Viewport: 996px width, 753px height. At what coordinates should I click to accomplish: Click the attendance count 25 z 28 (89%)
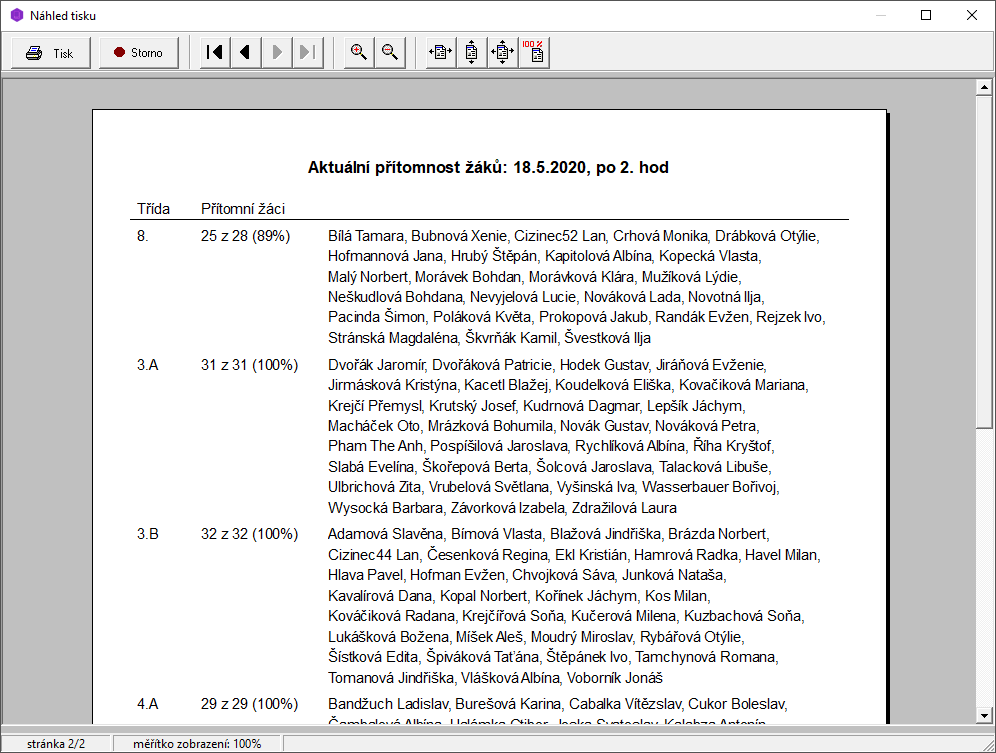coord(245,236)
